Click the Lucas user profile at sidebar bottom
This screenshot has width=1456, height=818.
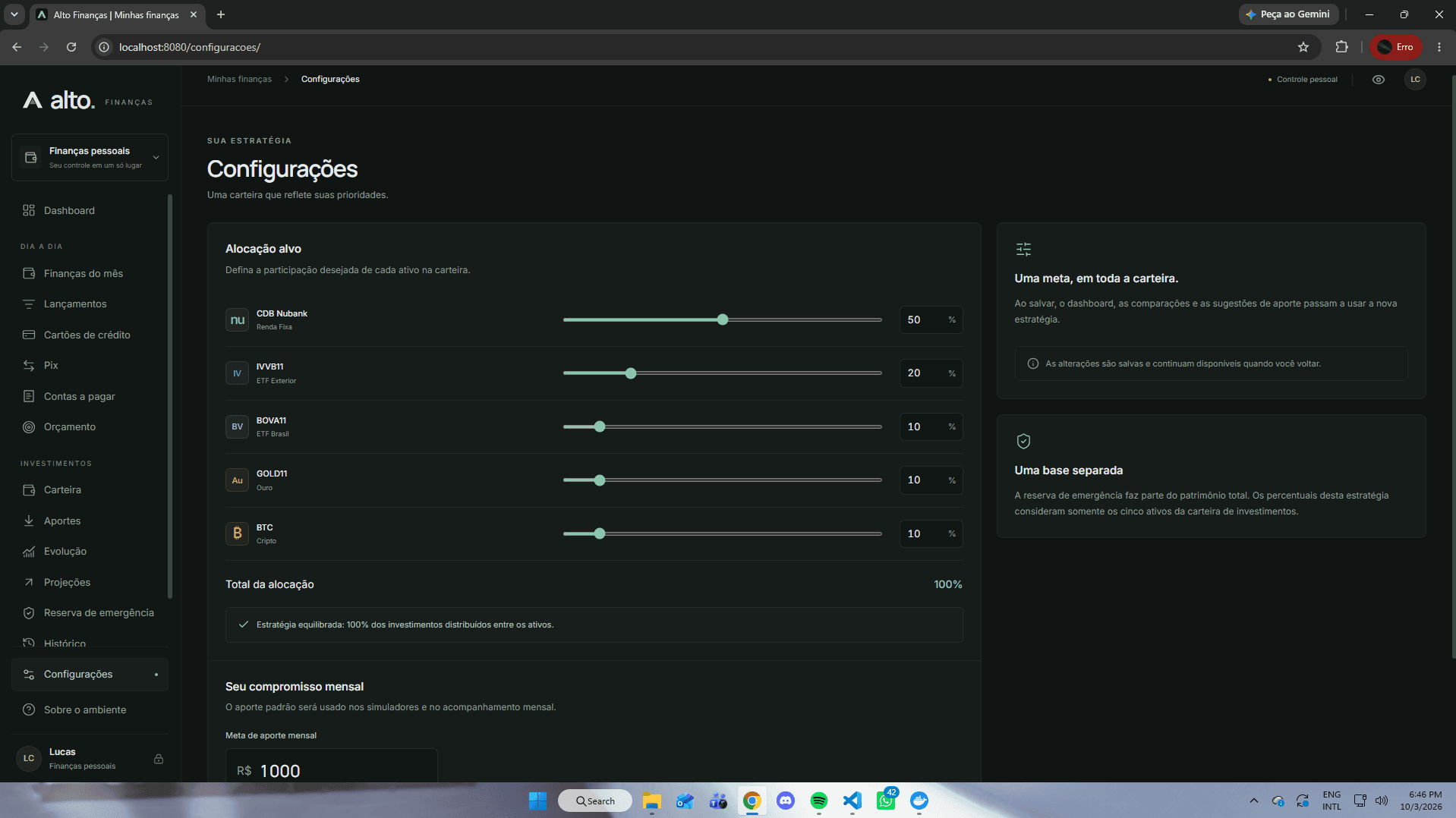point(90,758)
